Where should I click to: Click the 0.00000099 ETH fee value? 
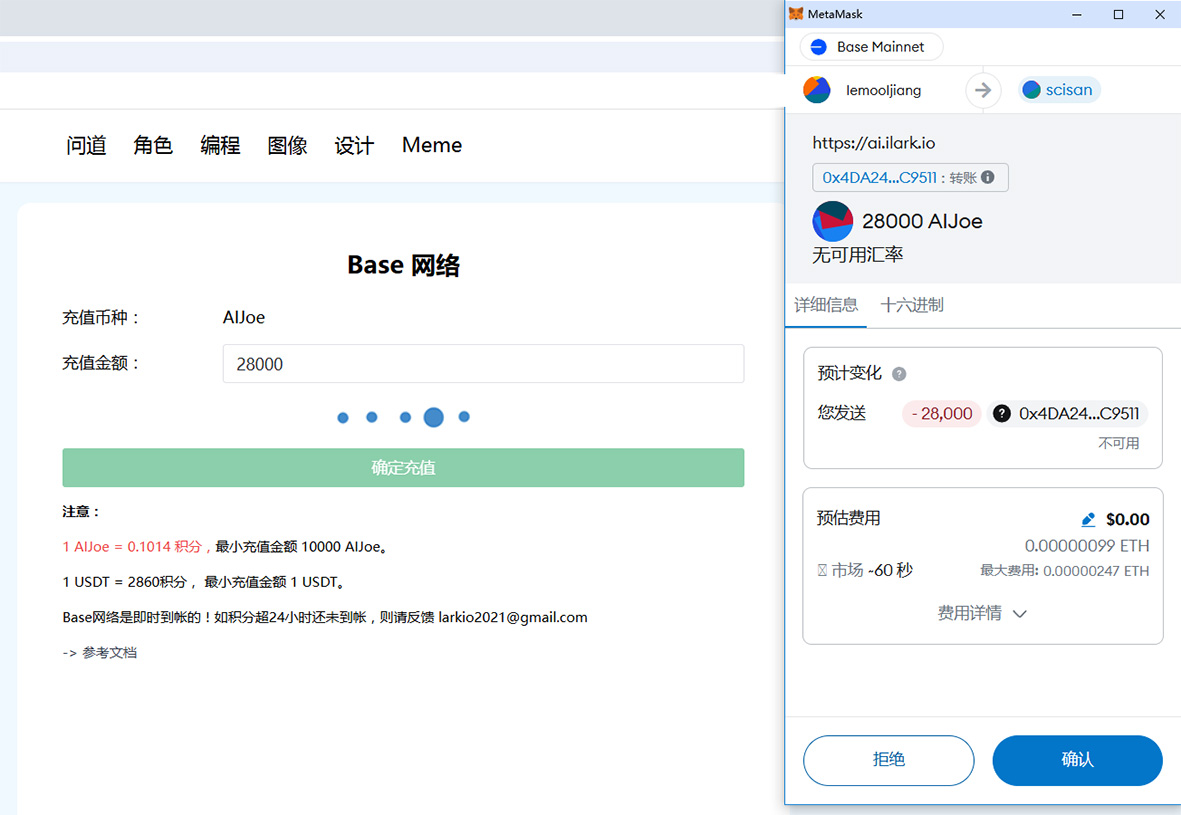pos(1087,545)
